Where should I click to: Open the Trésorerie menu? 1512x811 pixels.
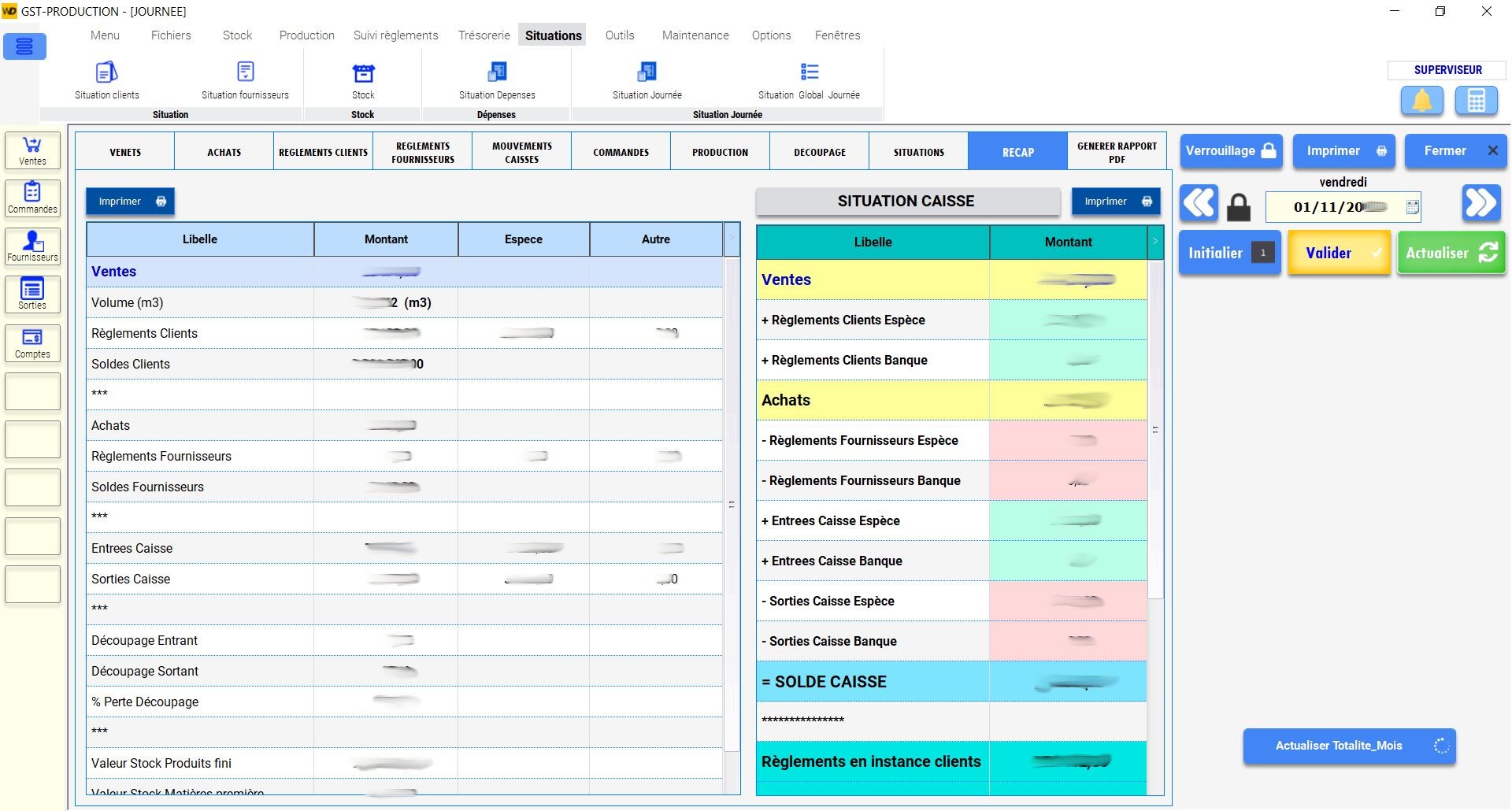pos(484,35)
